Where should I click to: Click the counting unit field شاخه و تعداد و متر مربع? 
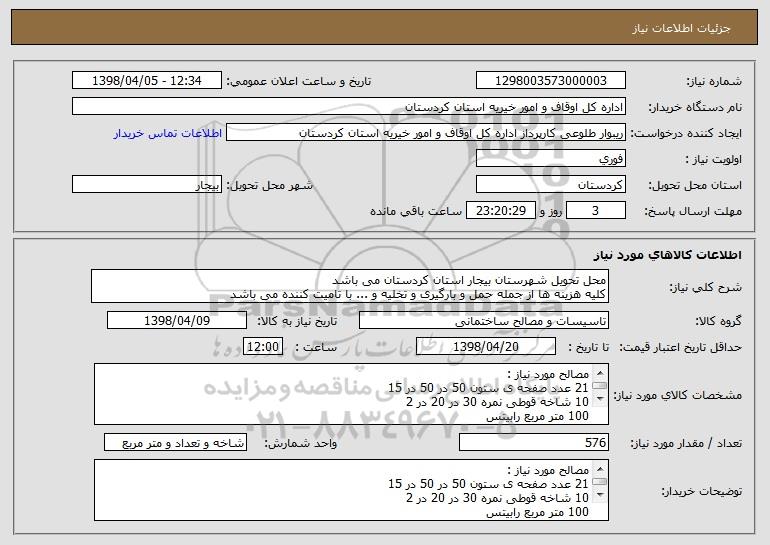tap(175, 442)
